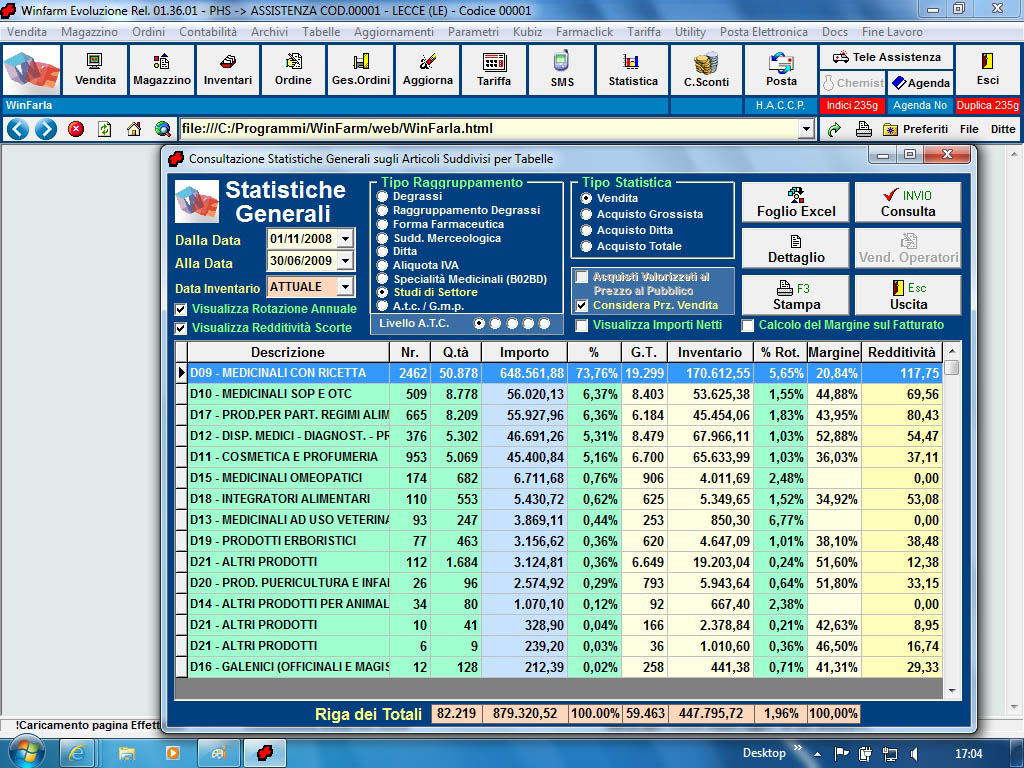Open the Farmaclick menu
This screenshot has width=1024, height=768.
coord(584,32)
